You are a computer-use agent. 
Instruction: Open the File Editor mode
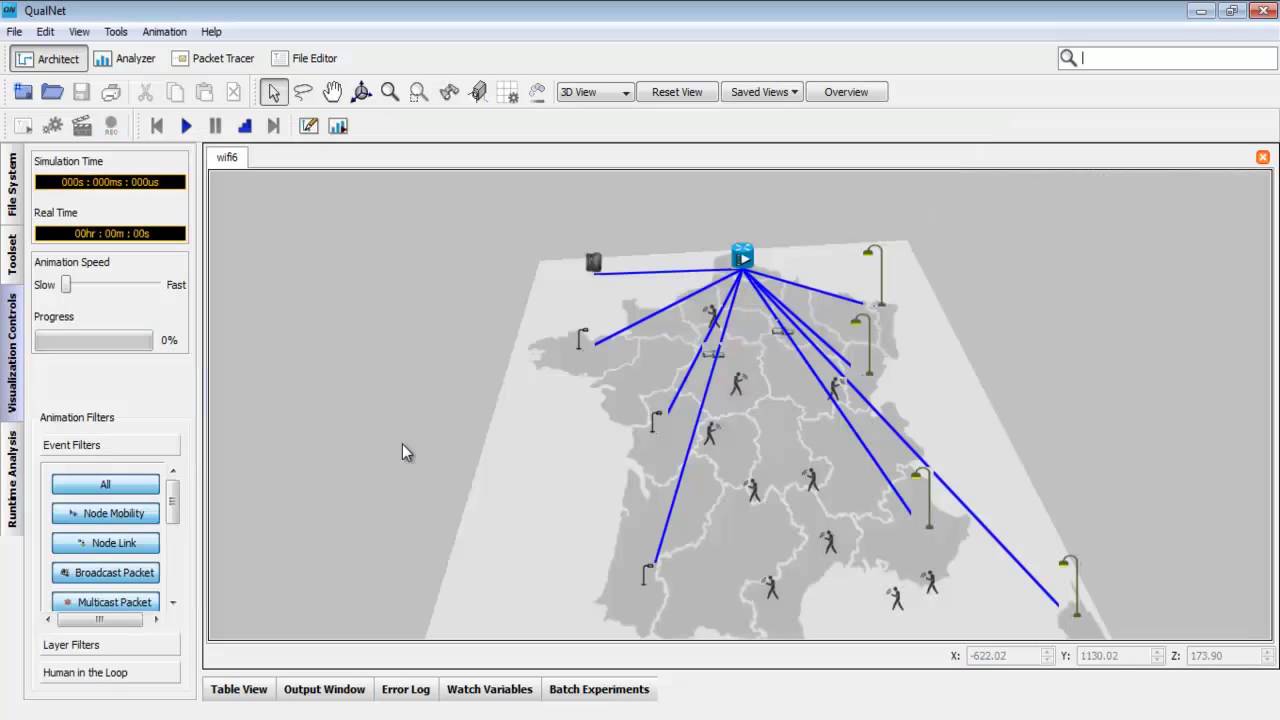click(x=304, y=59)
